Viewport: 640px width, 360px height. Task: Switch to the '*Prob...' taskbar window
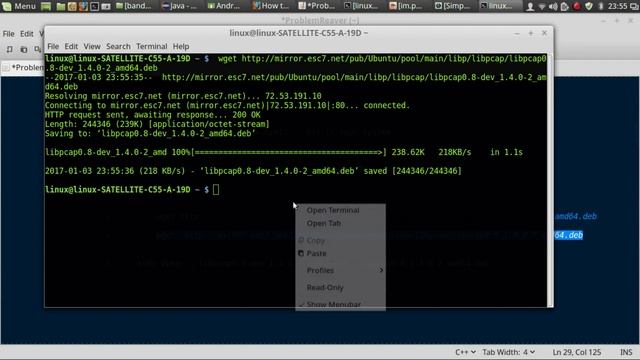(316, 6)
